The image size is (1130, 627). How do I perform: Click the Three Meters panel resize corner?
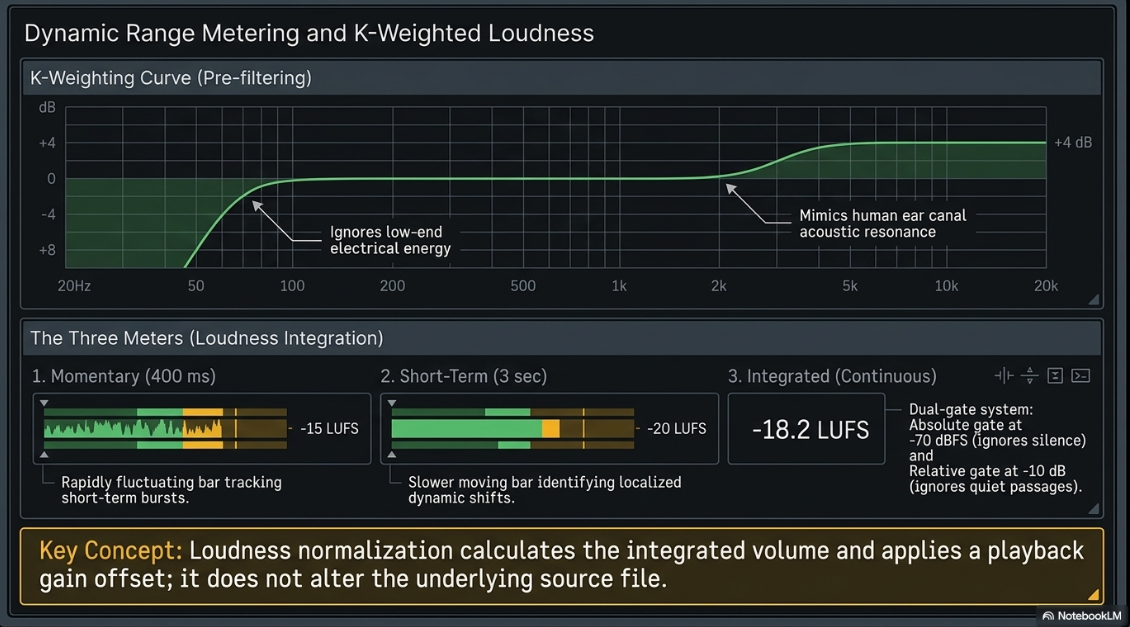[x=1094, y=508]
